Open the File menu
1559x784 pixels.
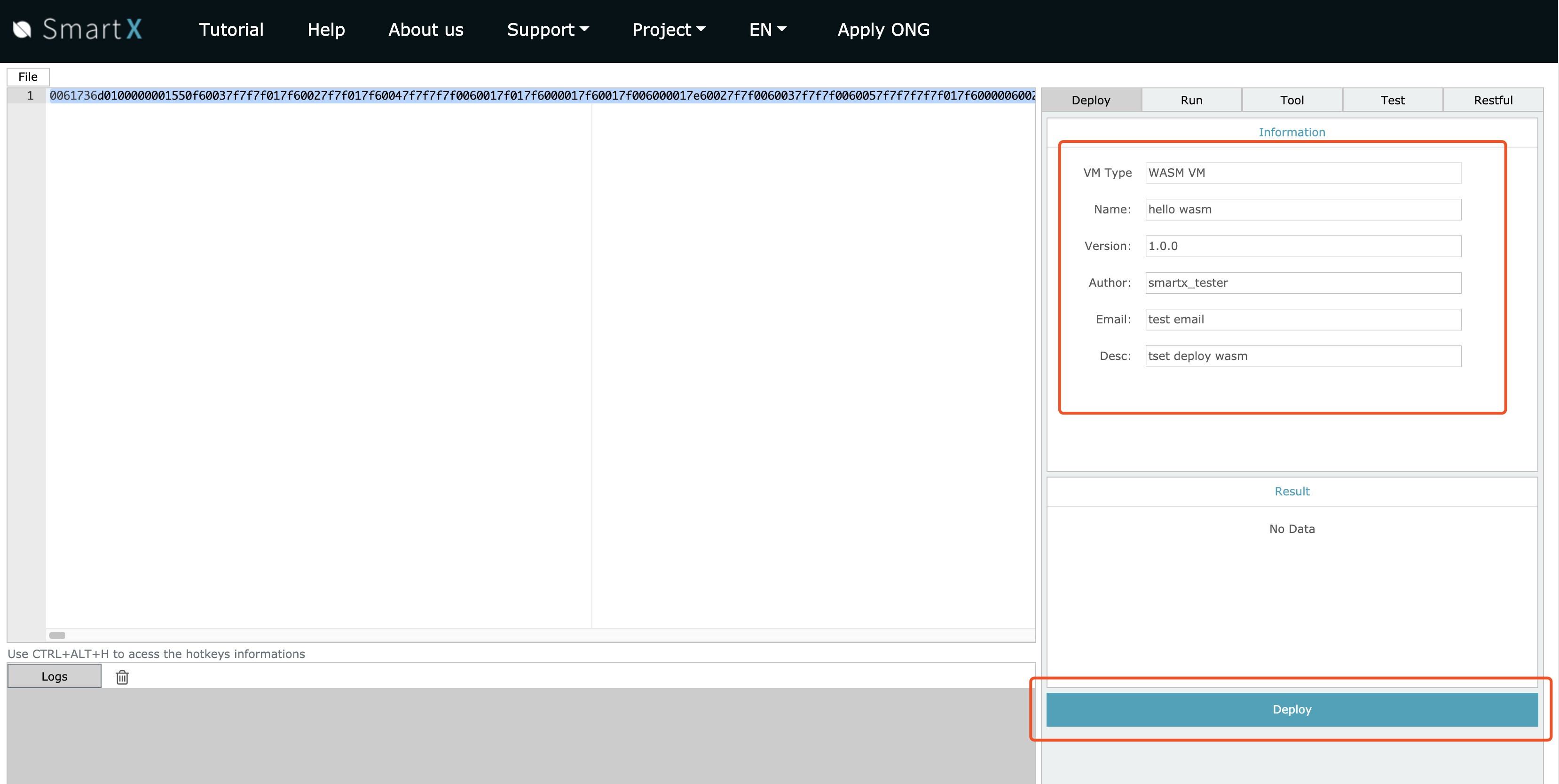tap(28, 77)
